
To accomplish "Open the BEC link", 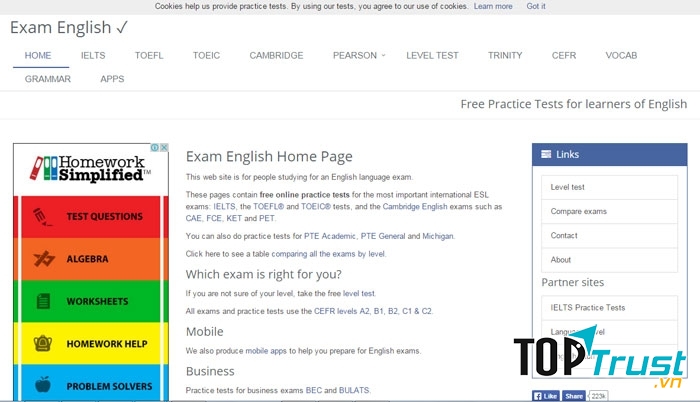I will 313,390.
